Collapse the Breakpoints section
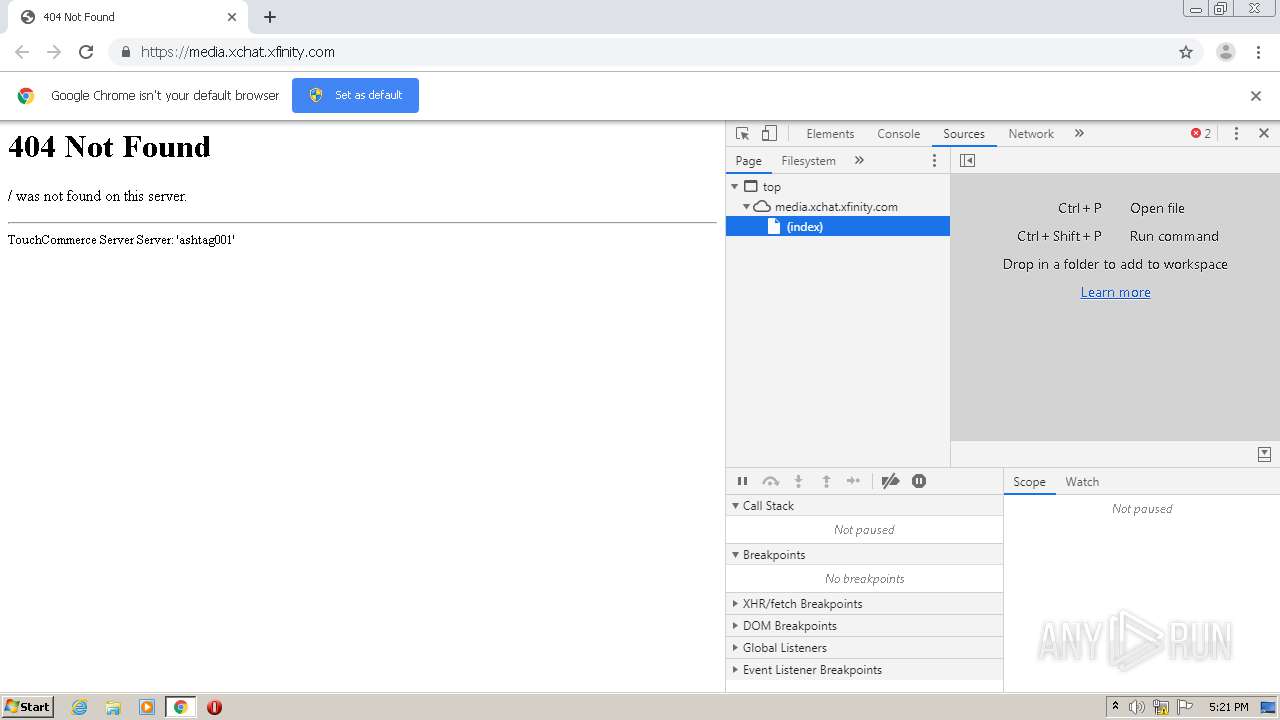Screen dimensions: 1280x720 (x=864, y=555)
